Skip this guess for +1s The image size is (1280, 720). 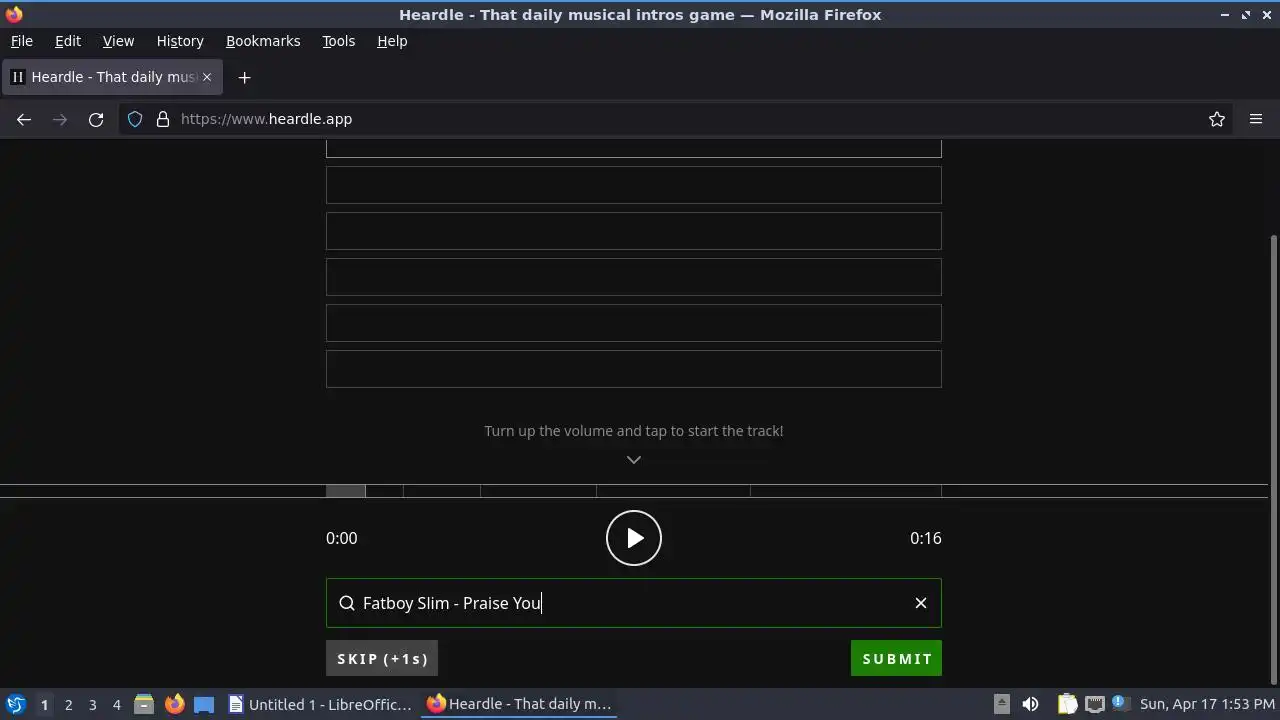click(382, 659)
